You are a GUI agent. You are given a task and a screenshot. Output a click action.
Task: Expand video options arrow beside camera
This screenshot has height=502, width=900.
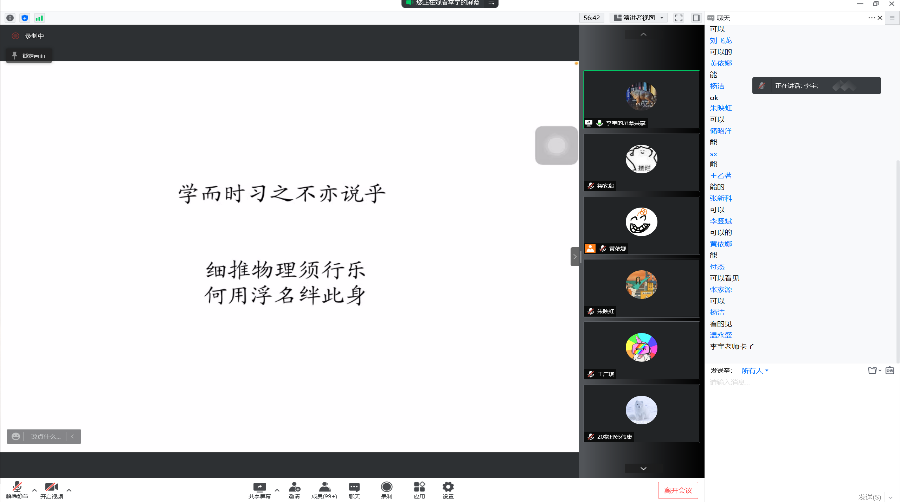pos(69,490)
